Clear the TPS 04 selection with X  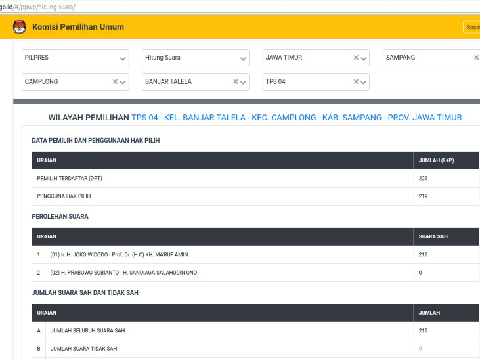pos(356,81)
